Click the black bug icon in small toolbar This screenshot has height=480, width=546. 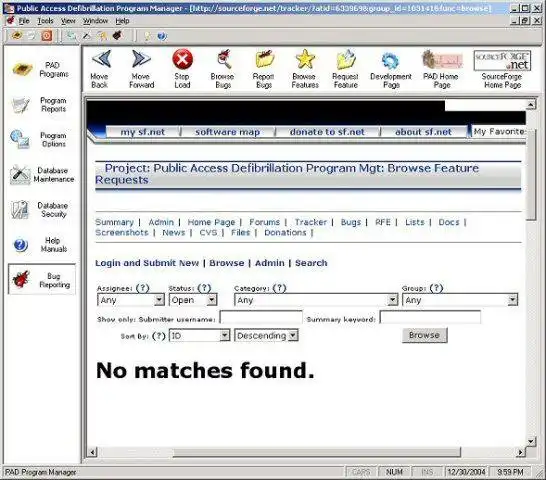(117, 36)
